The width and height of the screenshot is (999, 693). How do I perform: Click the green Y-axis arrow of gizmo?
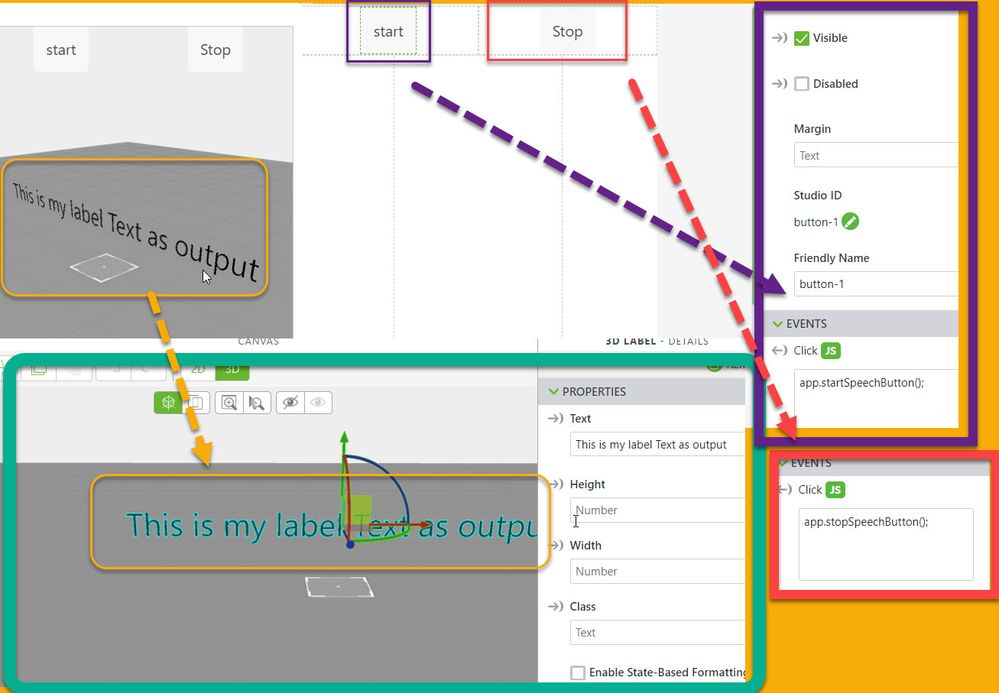344,438
